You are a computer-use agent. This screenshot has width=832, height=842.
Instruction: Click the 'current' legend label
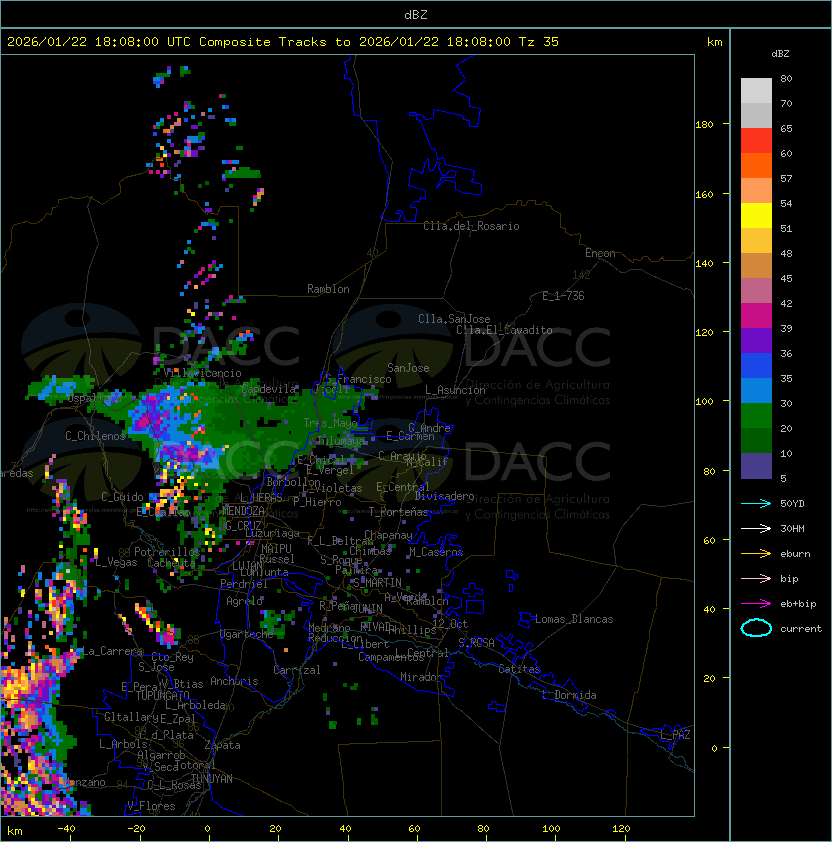pyautogui.click(x=801, y=629)
